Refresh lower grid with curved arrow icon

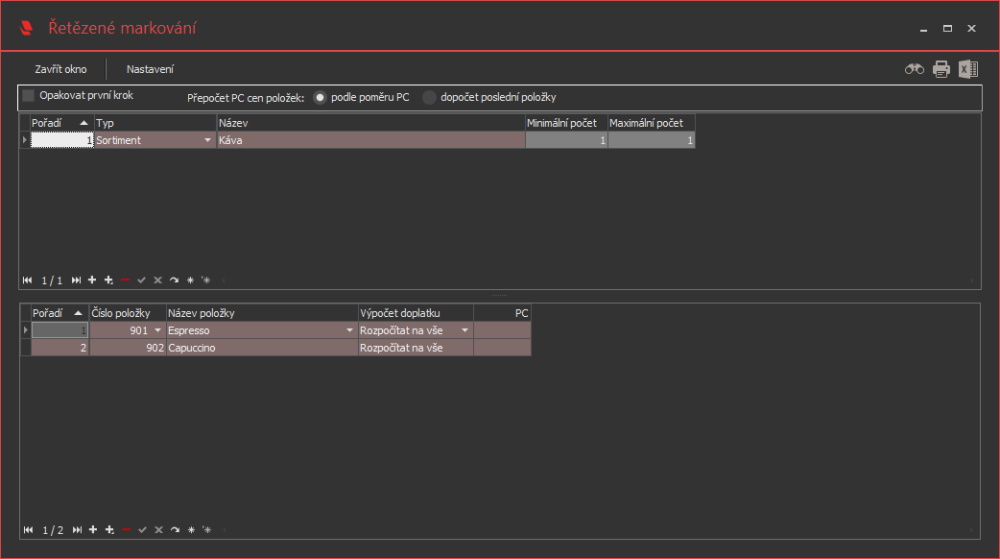[x=175, y=530]
